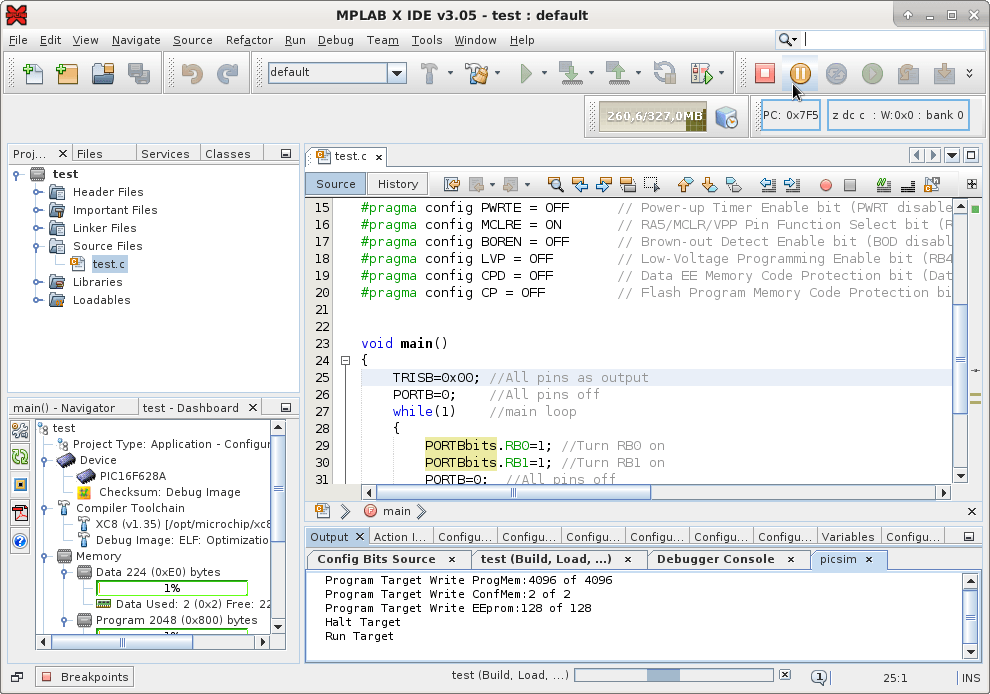Screen dimensions: 990x694
Task: Click the Redo arrow icon
Action: point(227,73)
